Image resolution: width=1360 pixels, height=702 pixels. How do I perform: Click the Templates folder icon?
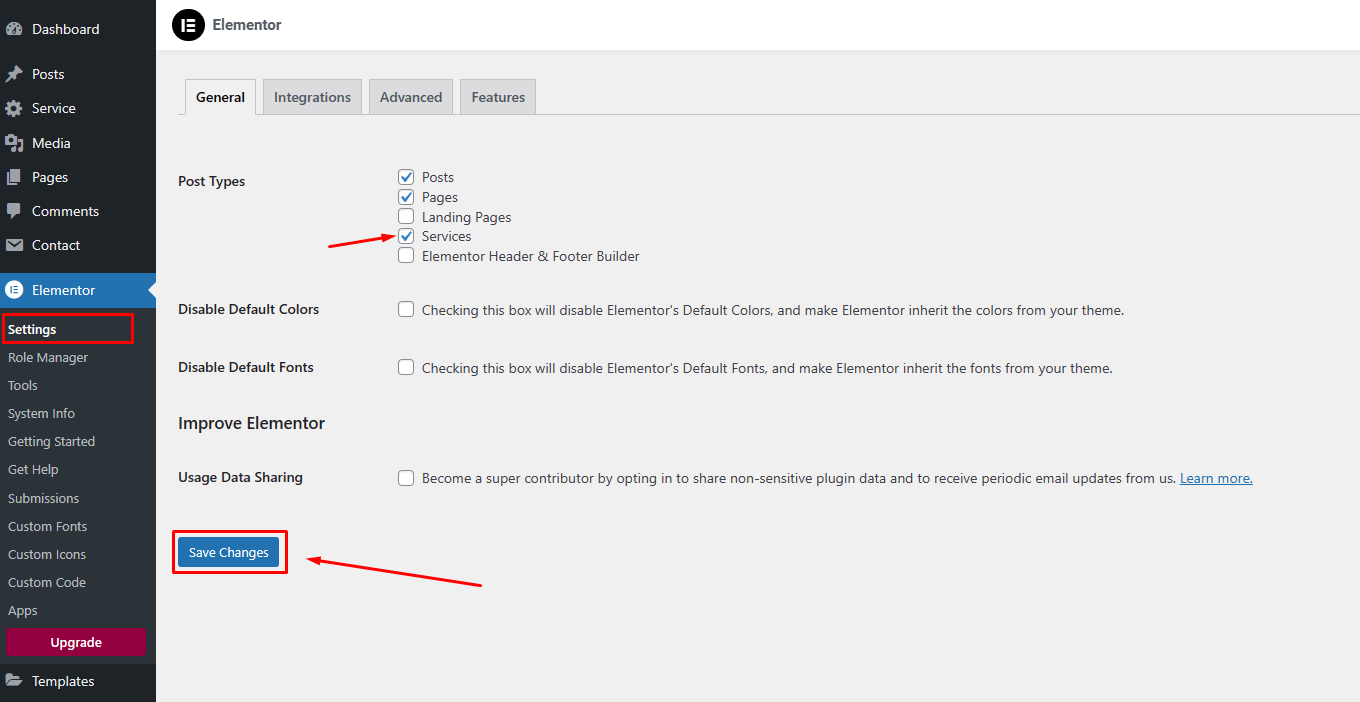pyautogui.click(x=14, y=681)
